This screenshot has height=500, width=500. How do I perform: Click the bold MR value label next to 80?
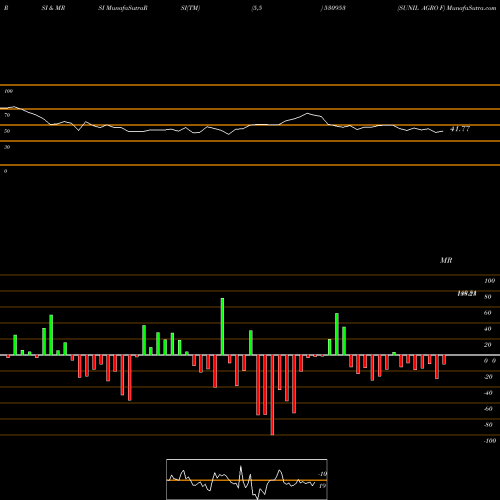coord(467,294)
